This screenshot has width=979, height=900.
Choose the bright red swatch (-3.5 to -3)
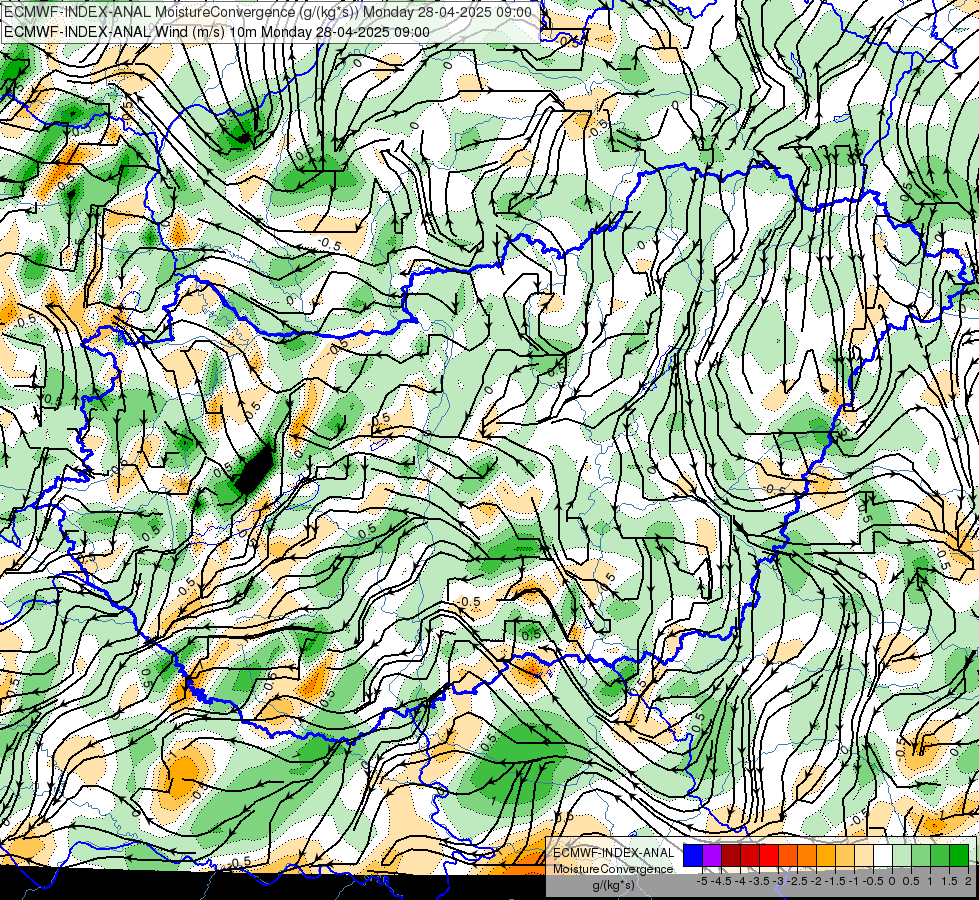(769, 855)
